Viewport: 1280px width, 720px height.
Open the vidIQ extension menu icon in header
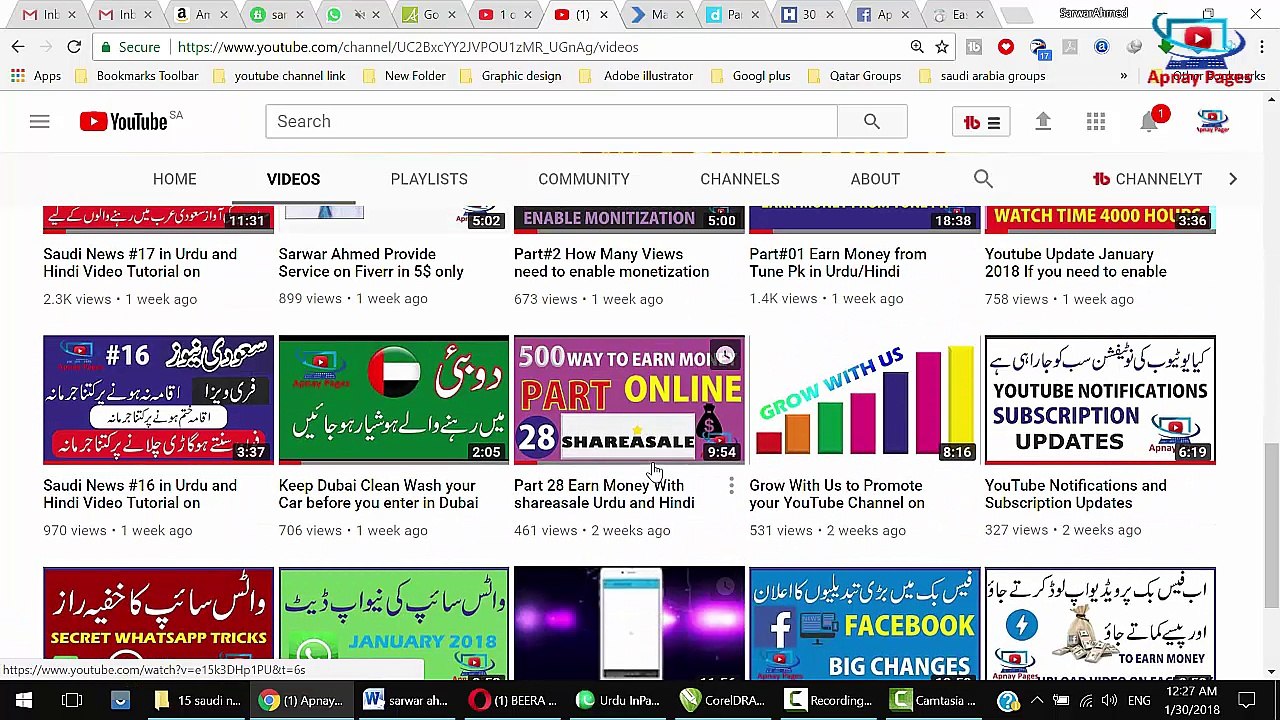coord(981,122)
